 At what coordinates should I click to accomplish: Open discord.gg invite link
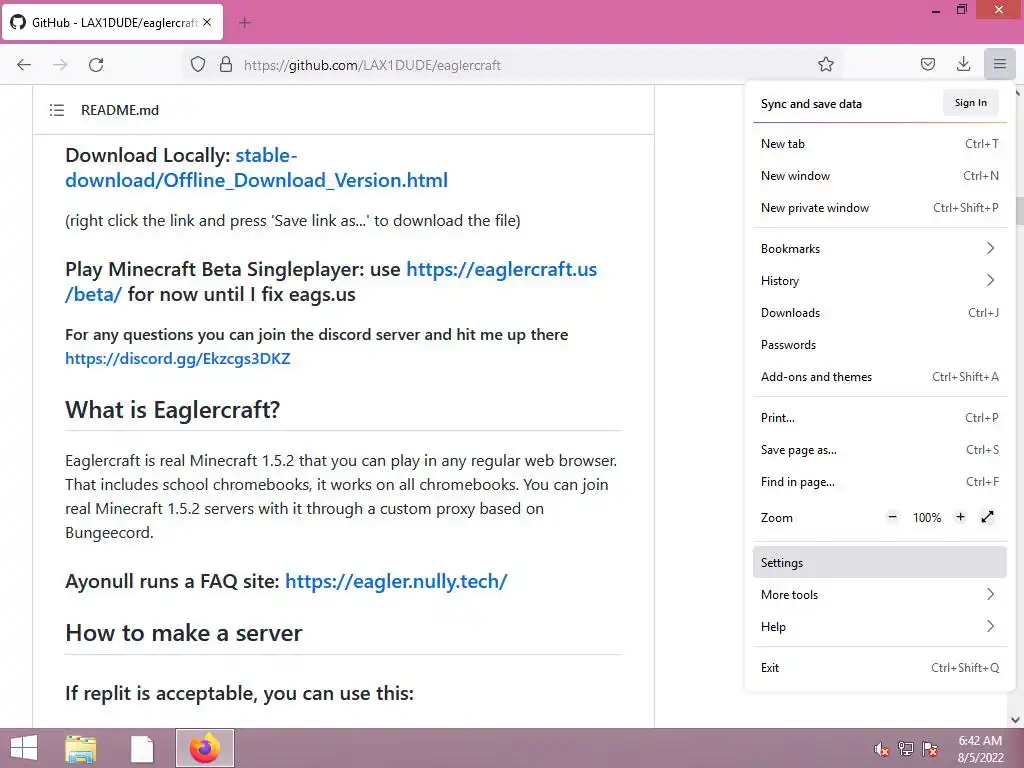(178, 359)
